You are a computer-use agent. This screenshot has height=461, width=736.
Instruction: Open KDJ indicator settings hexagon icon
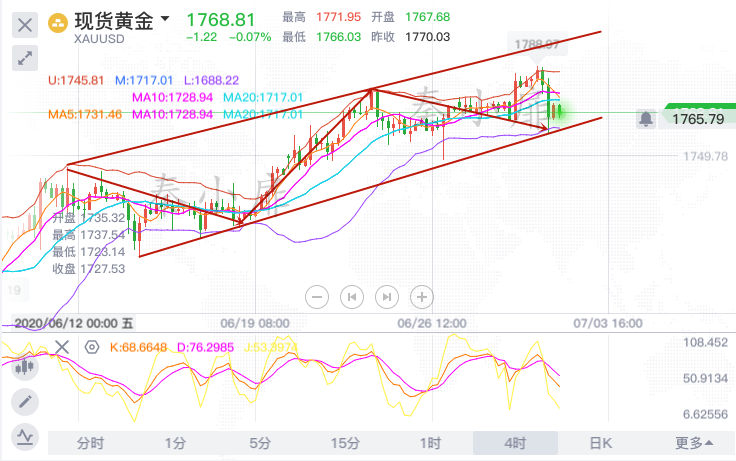pyautogui.click(x=92, y=347)
